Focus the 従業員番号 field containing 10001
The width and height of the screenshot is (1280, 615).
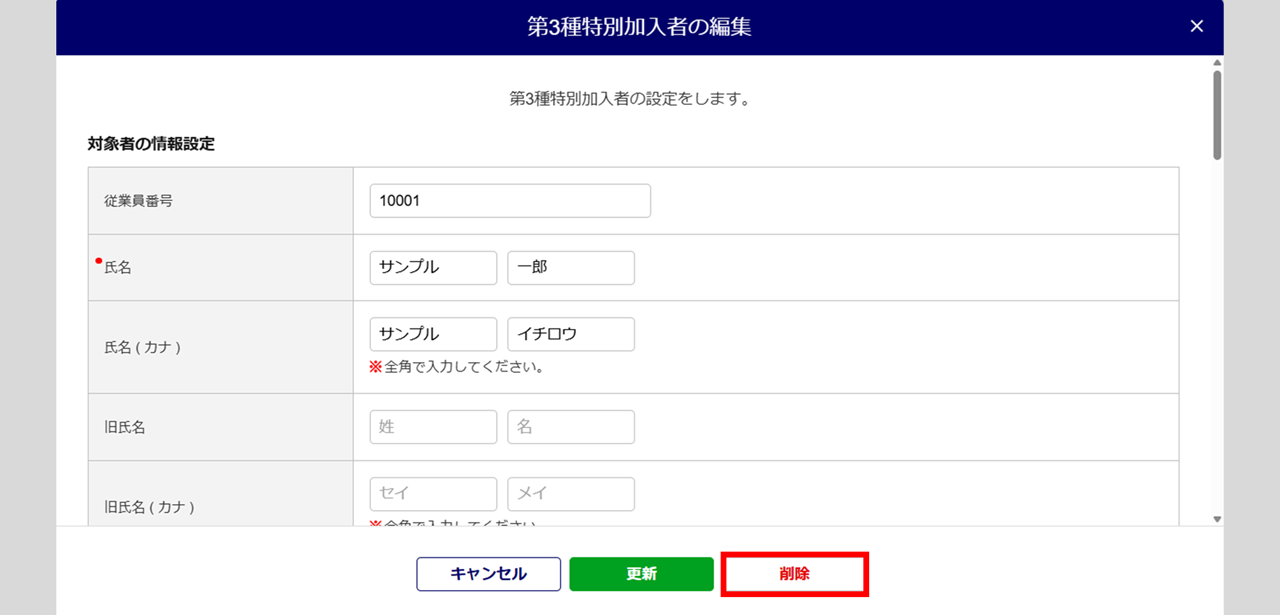(x=510, y=201)
